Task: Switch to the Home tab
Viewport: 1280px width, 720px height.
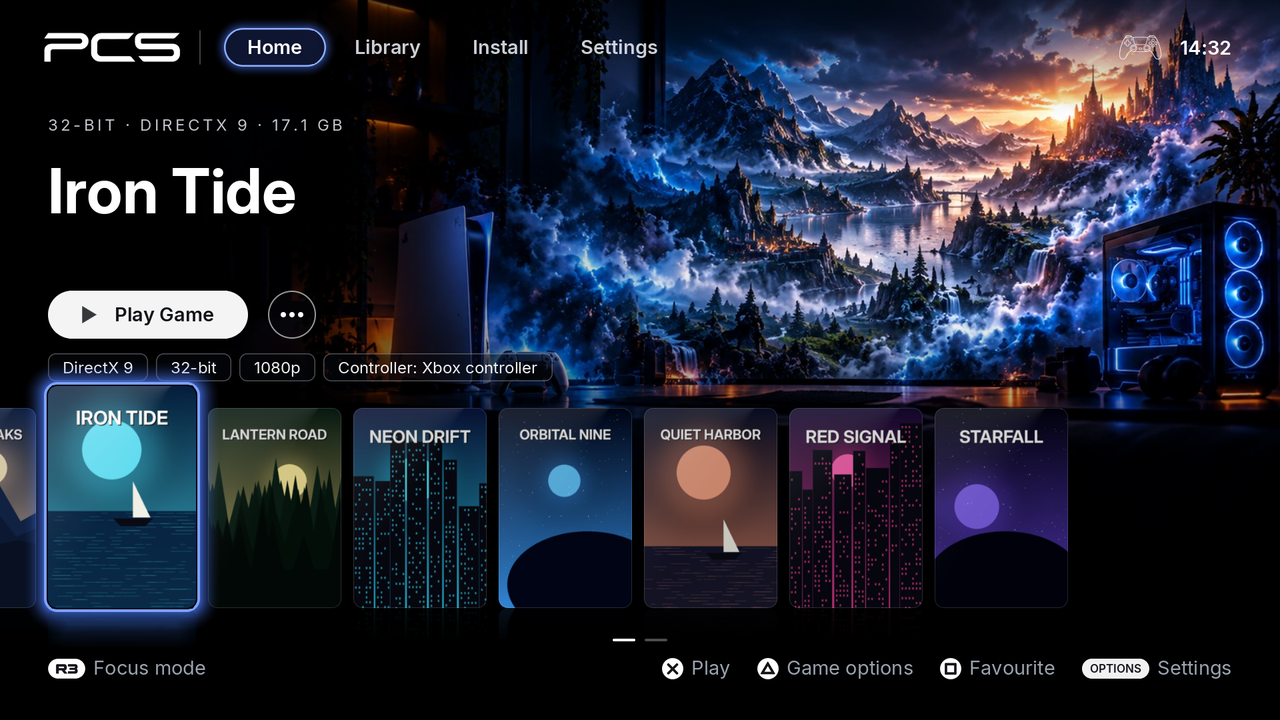Action: tap(275, 47)
